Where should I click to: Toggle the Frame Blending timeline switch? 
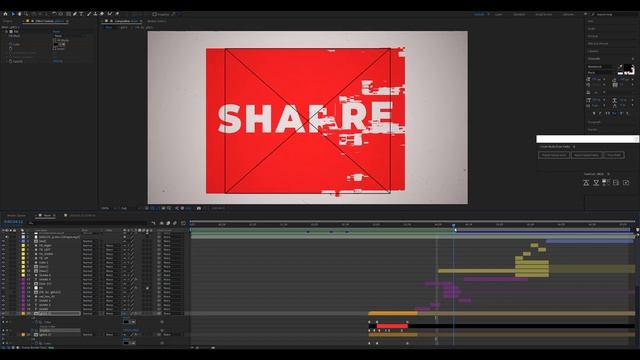(x=168, y=223)
